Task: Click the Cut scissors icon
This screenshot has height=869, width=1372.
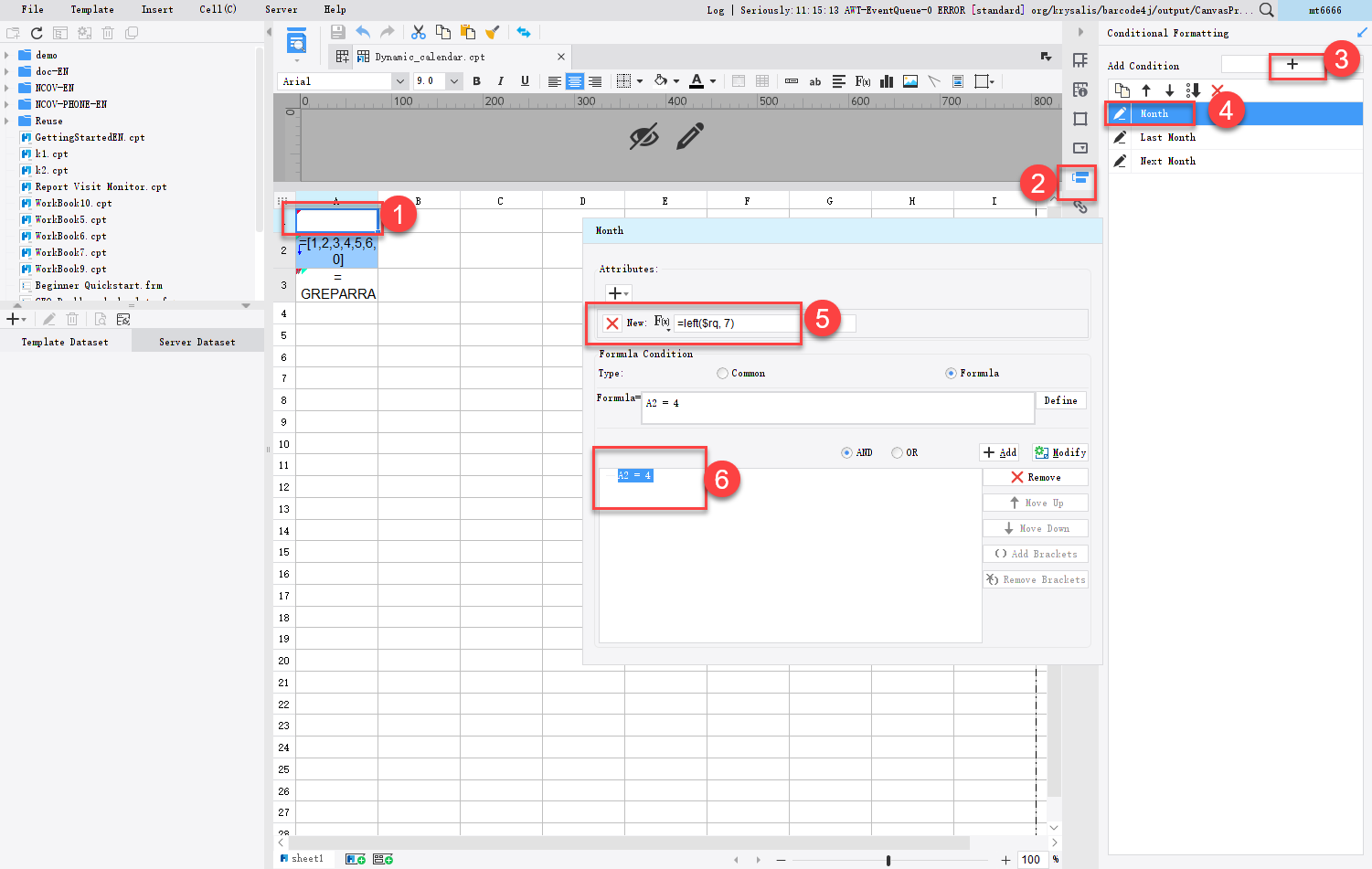Action: pyautogui.click(x=419, y=32)
